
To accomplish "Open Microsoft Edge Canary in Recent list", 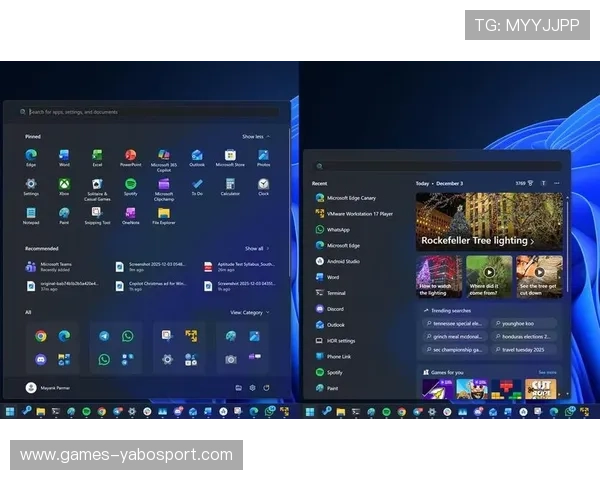I will point(346,198).
